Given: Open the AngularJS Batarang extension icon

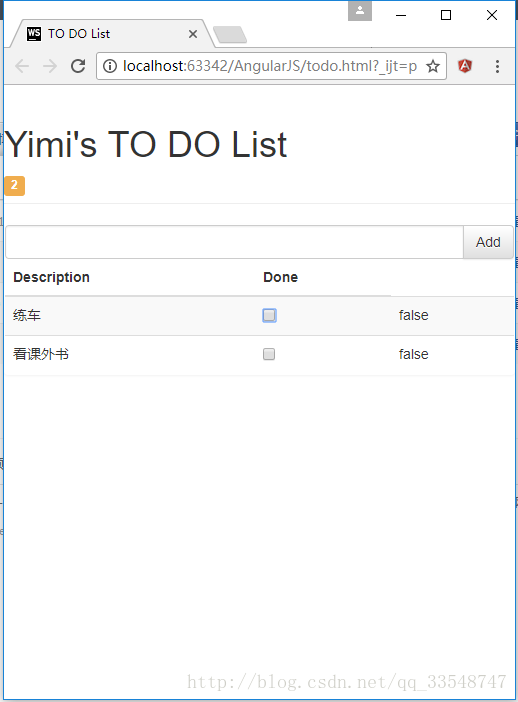Looking at the screenshot, I should tap(465, 66).
